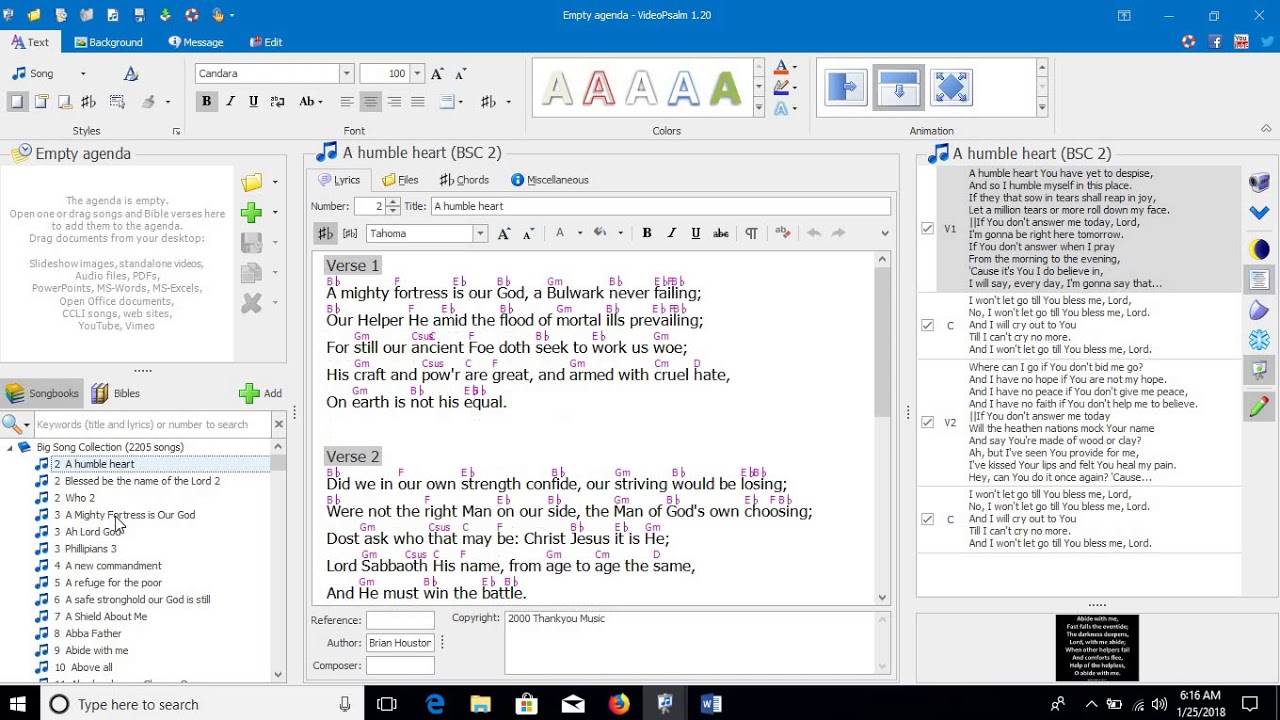Viewport: 1280px width, 720px height.
Task: Collapse the ribbon with the chevron
Action: (x=1266, y=129)
